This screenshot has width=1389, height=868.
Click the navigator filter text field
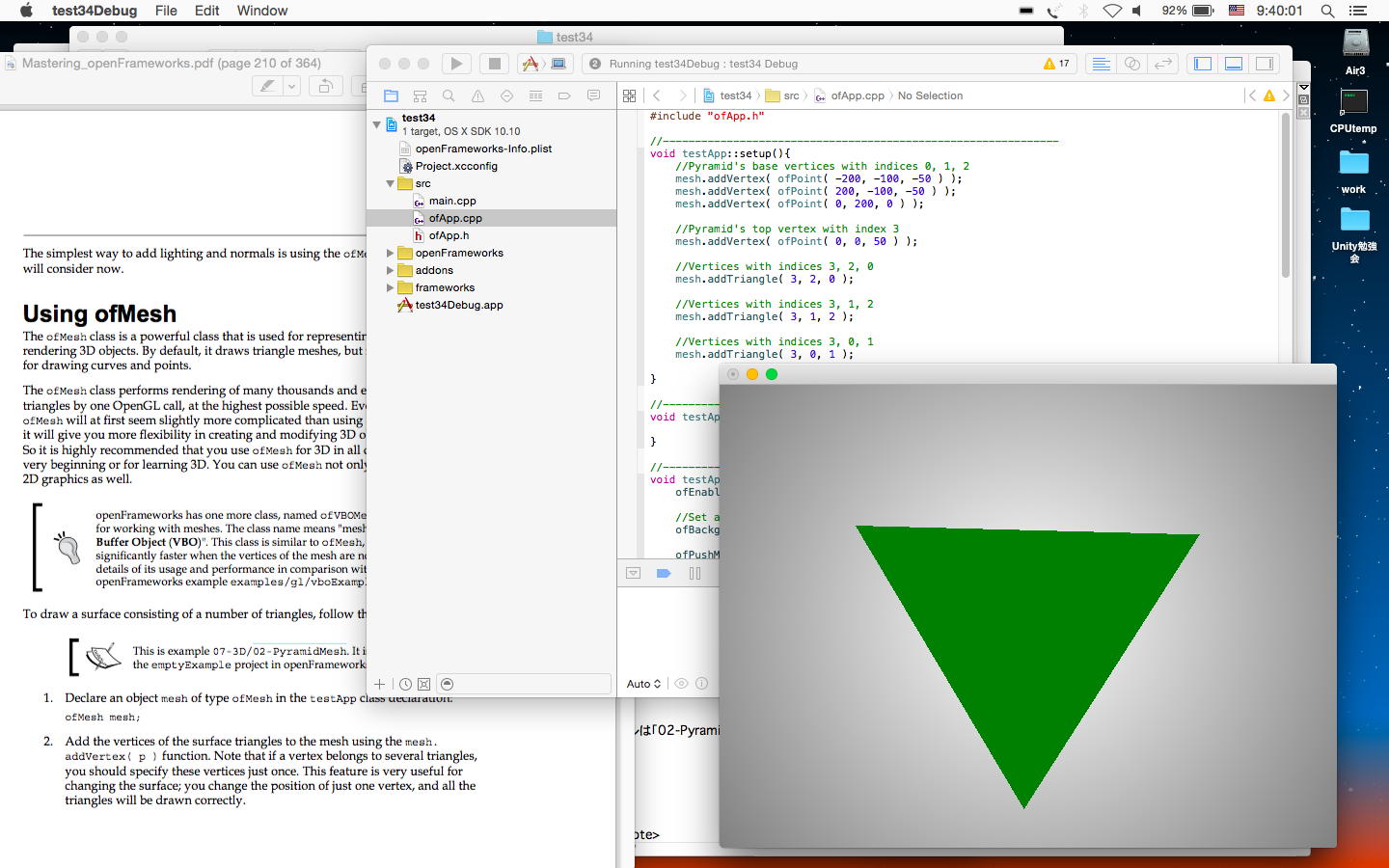526,684
